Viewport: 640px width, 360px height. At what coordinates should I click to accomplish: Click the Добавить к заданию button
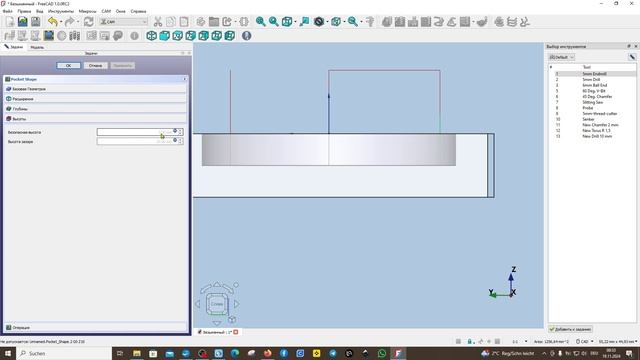tap(570, 329)
